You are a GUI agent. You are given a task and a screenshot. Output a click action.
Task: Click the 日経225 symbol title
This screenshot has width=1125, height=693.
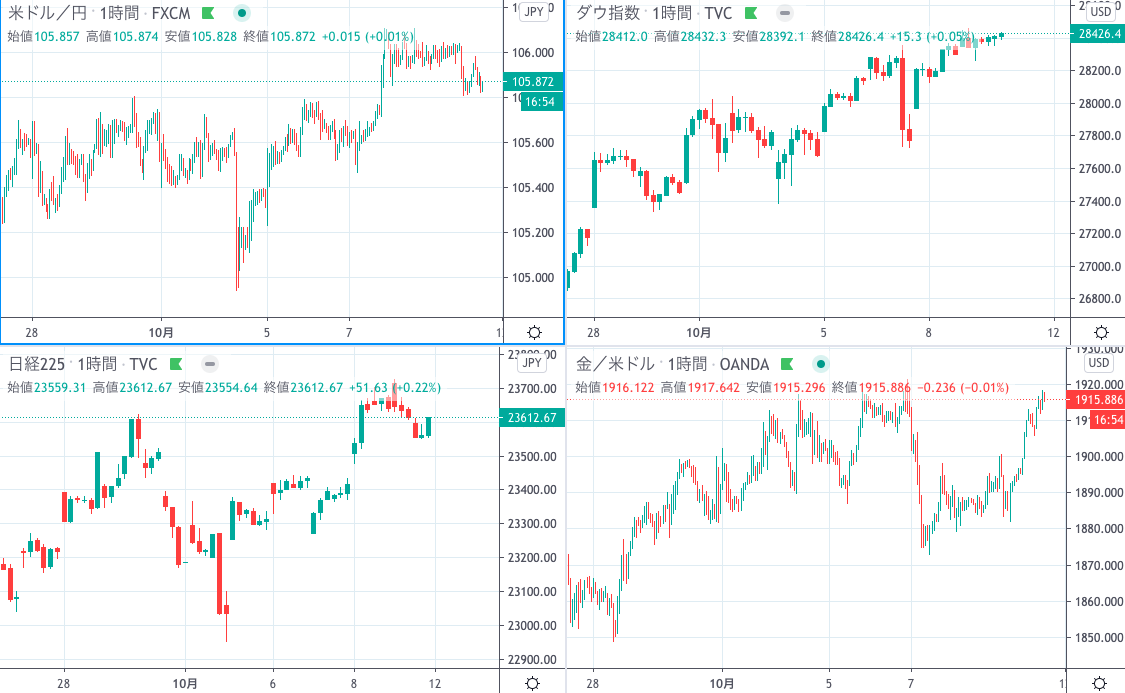[37, 364]
